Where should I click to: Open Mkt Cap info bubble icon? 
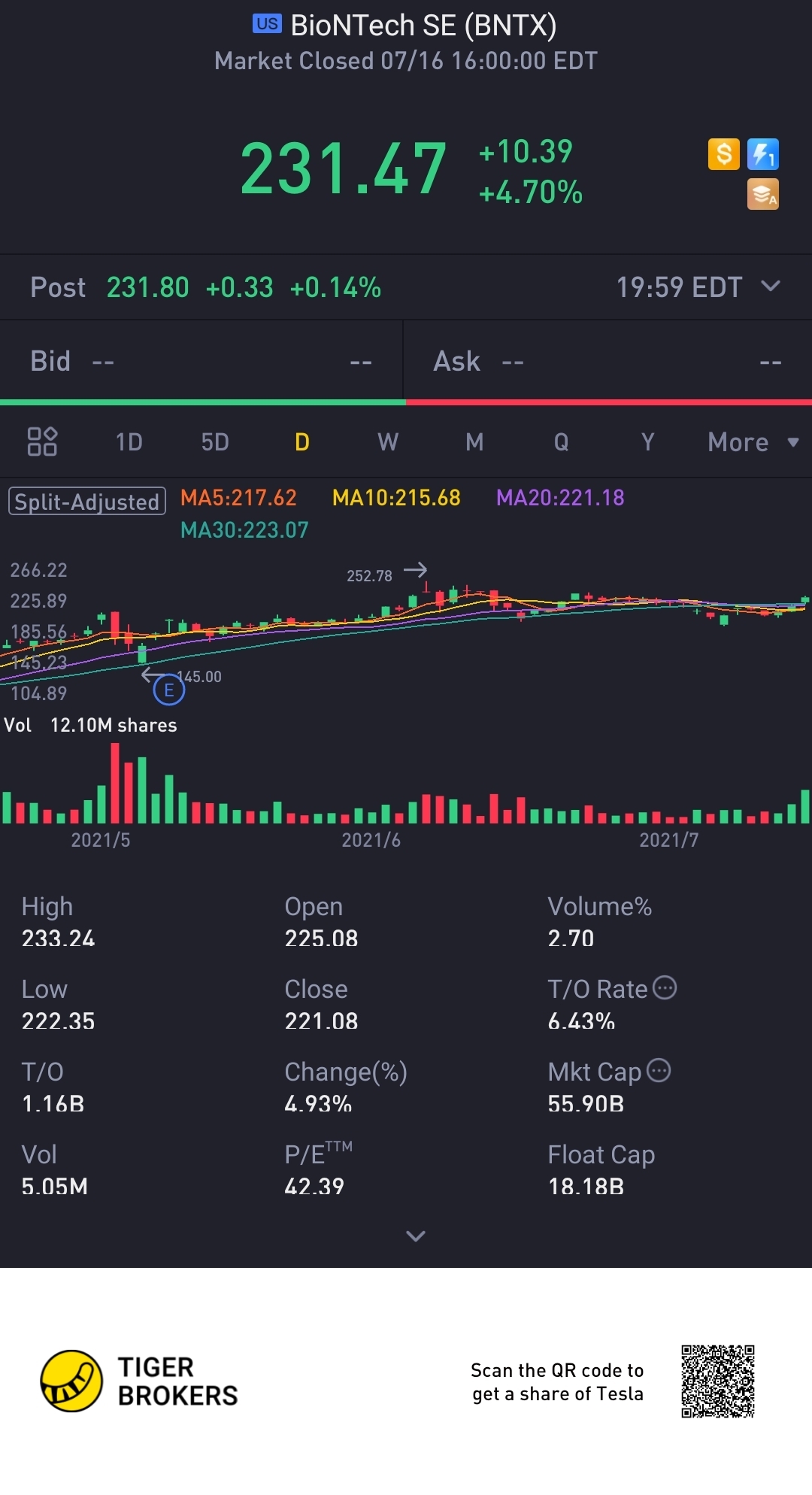click(x=659, y=1070)
